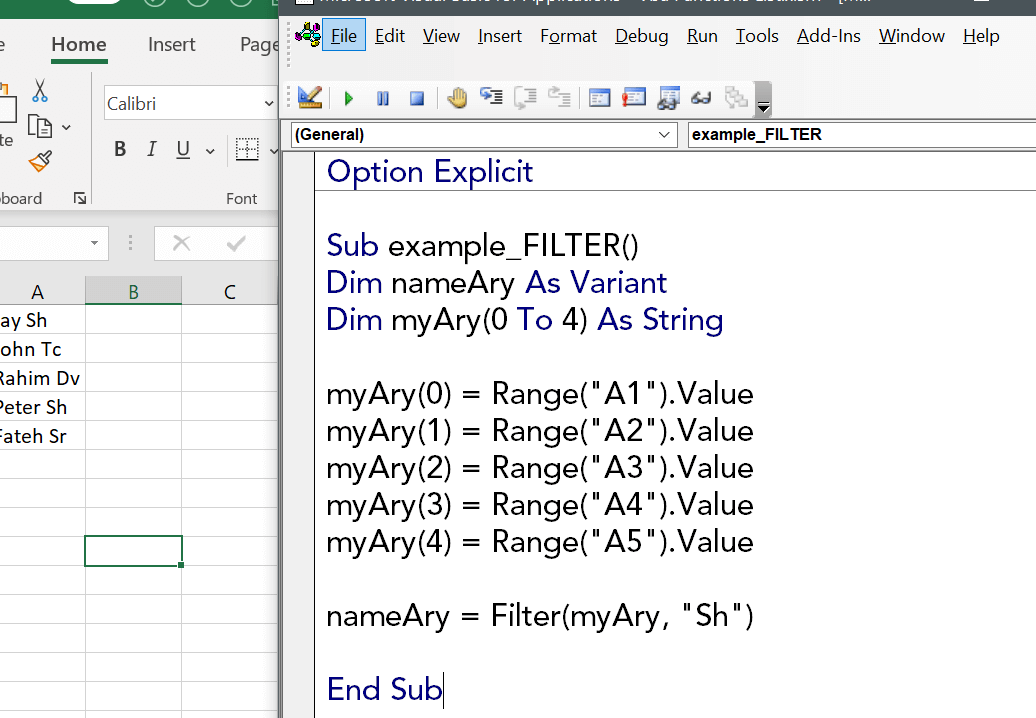Reset the running macro
The width and height of the screenshot is (1036, 718).
pos(415,98)
